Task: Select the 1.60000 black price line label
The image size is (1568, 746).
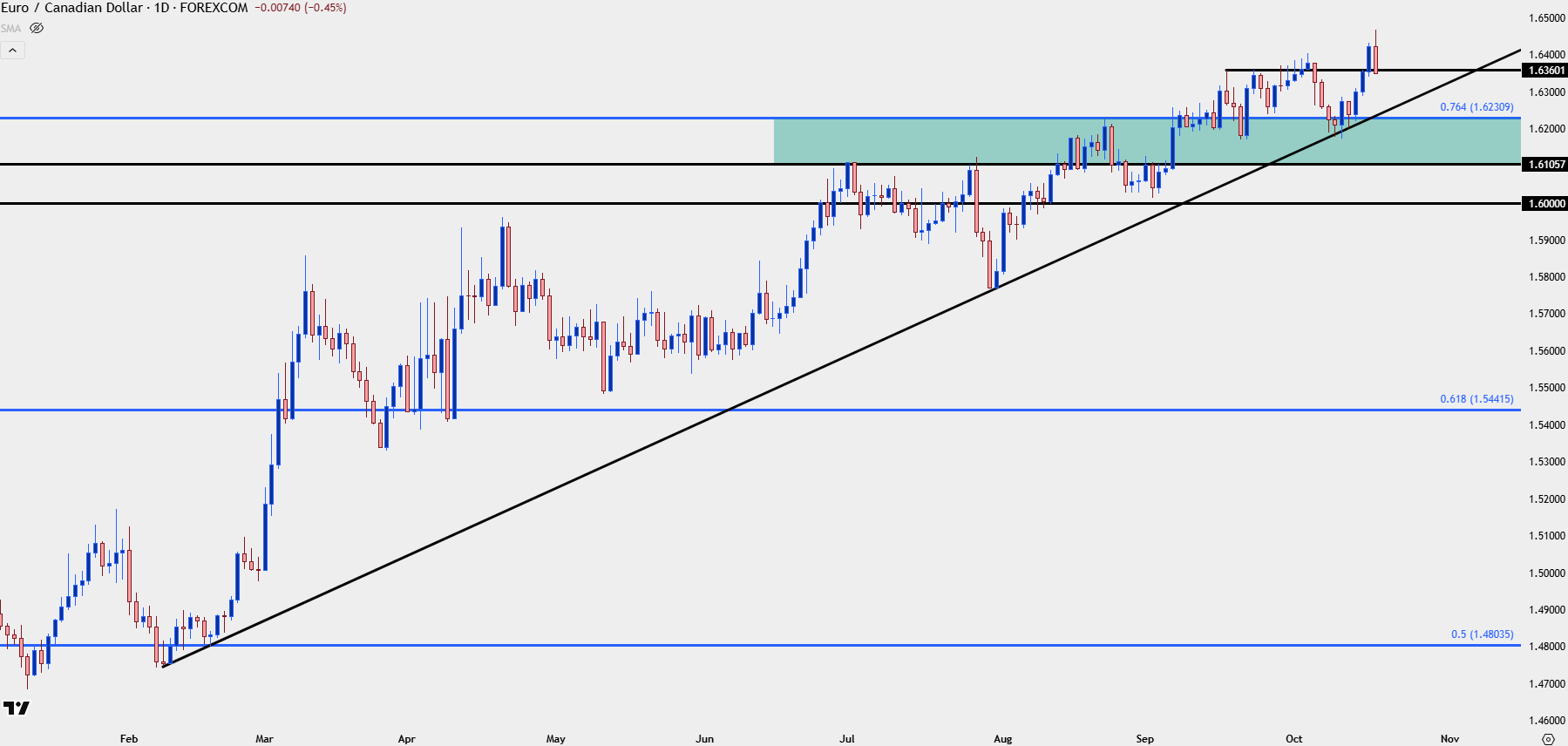Action: pyautogui.click(x=1544, y=203)
